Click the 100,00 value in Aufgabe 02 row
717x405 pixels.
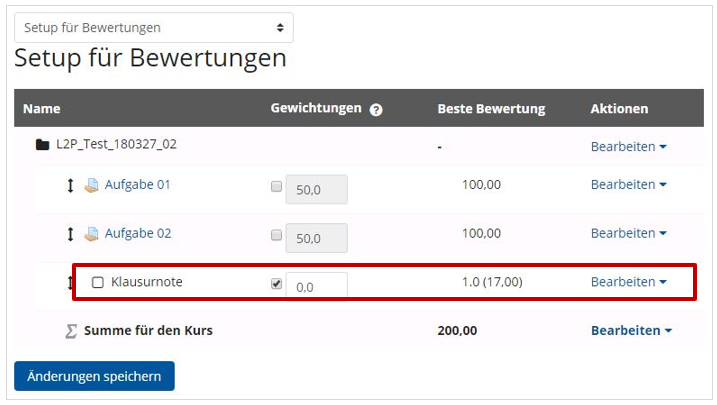point(482,233)
